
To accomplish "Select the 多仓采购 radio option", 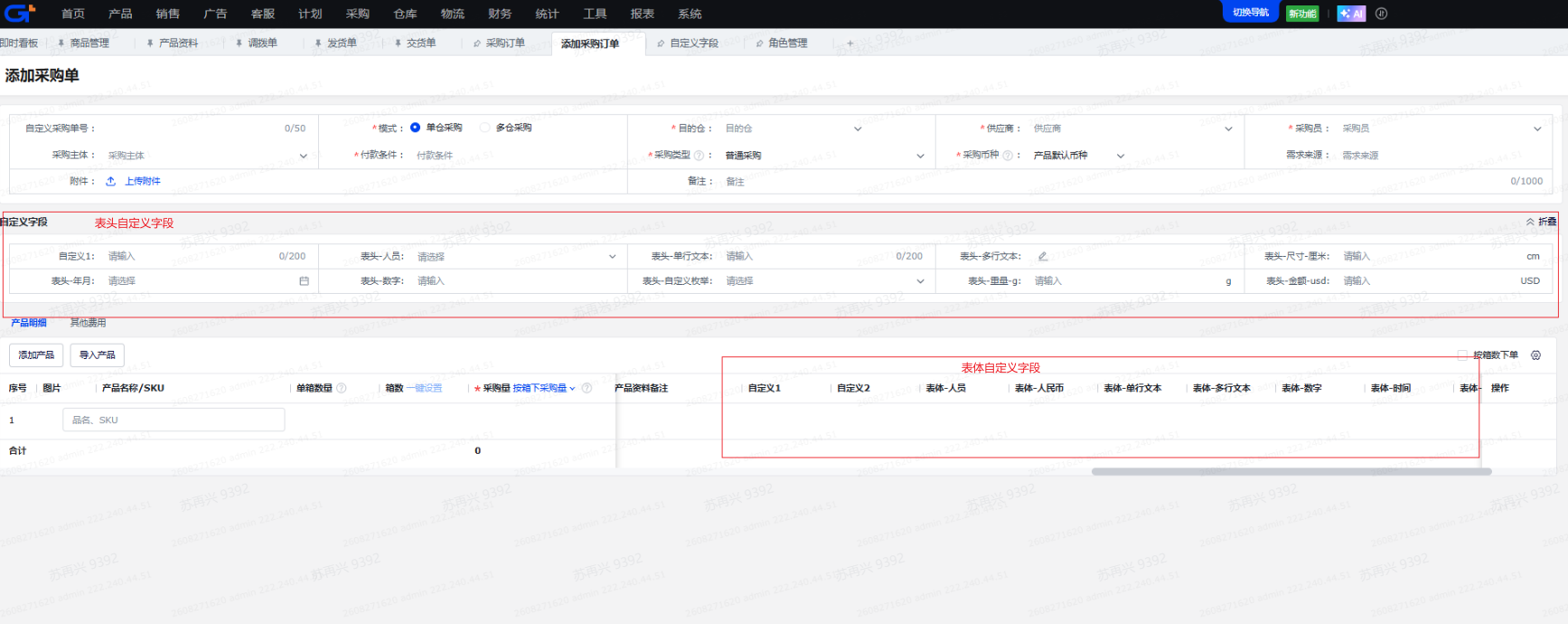I will point(485,128).
